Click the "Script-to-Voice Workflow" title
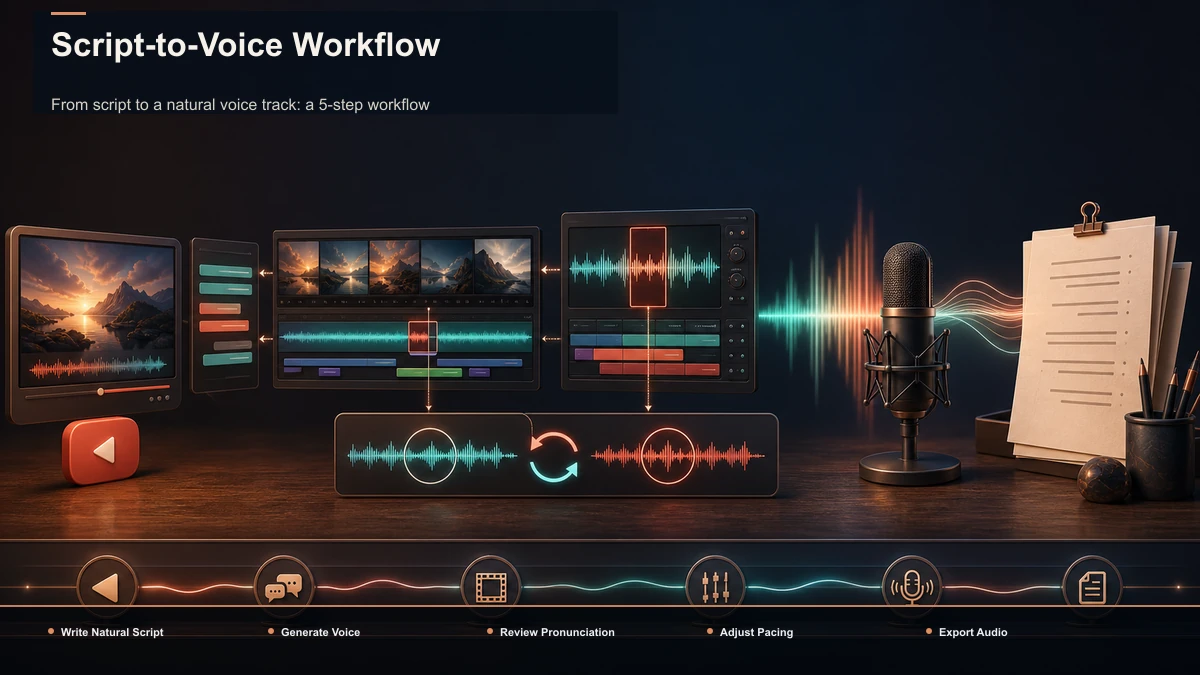Image resolution: width=1200 pixels, height=675 pixels. [245, 45]
